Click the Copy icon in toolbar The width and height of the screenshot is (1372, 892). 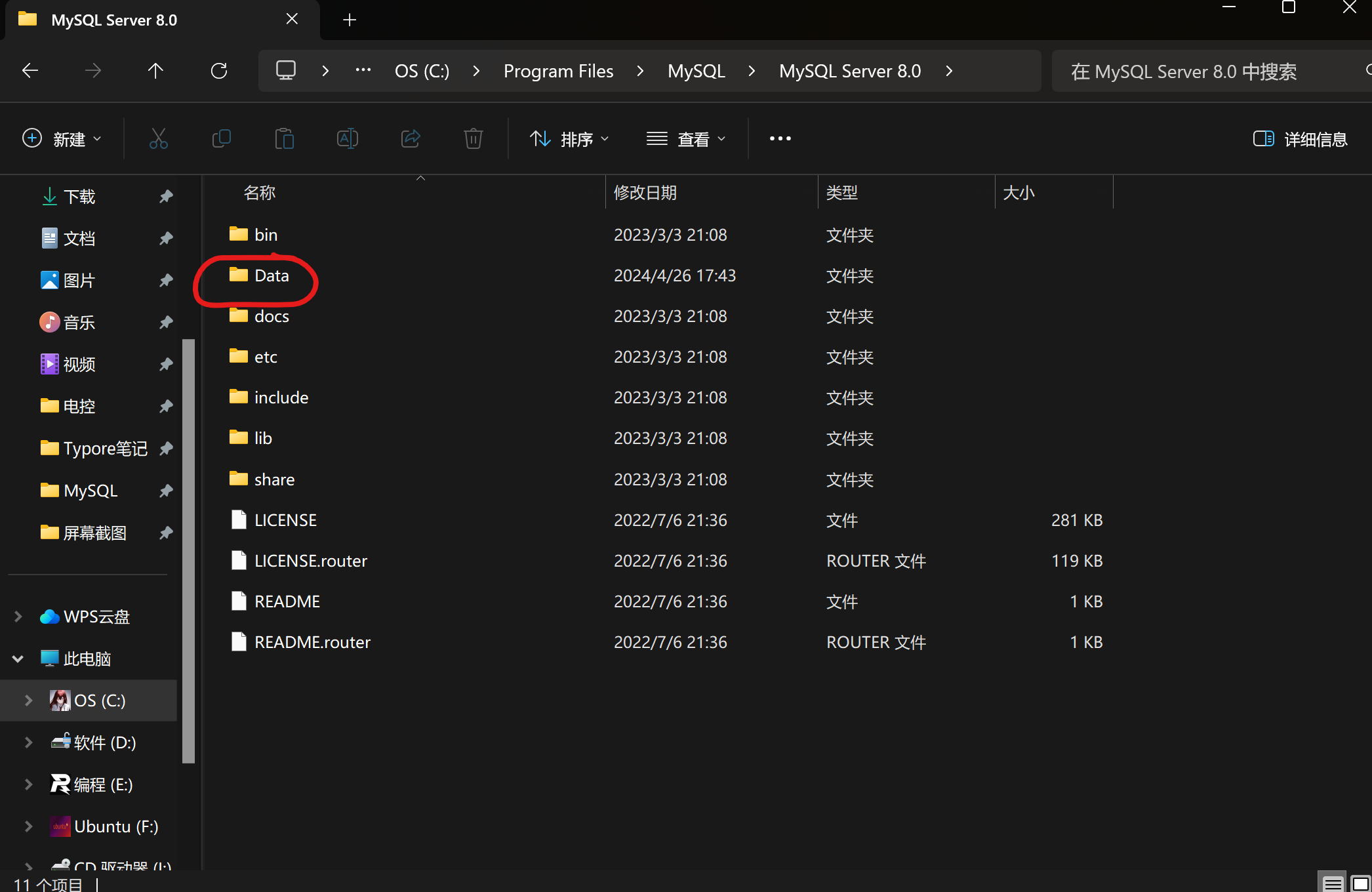coord(222,138)
